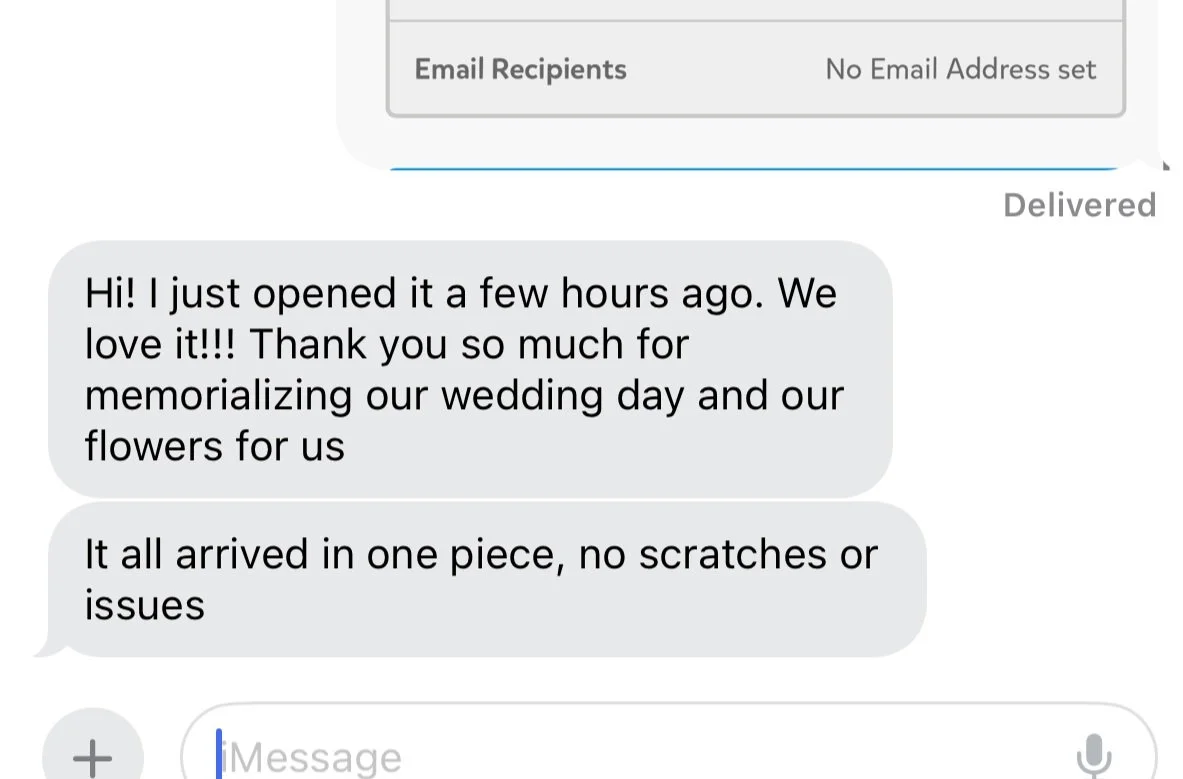Viewport: 1183px width, 779px height.
Task: Select the "It all arrived in one piece" bubble
Action: 486,579
